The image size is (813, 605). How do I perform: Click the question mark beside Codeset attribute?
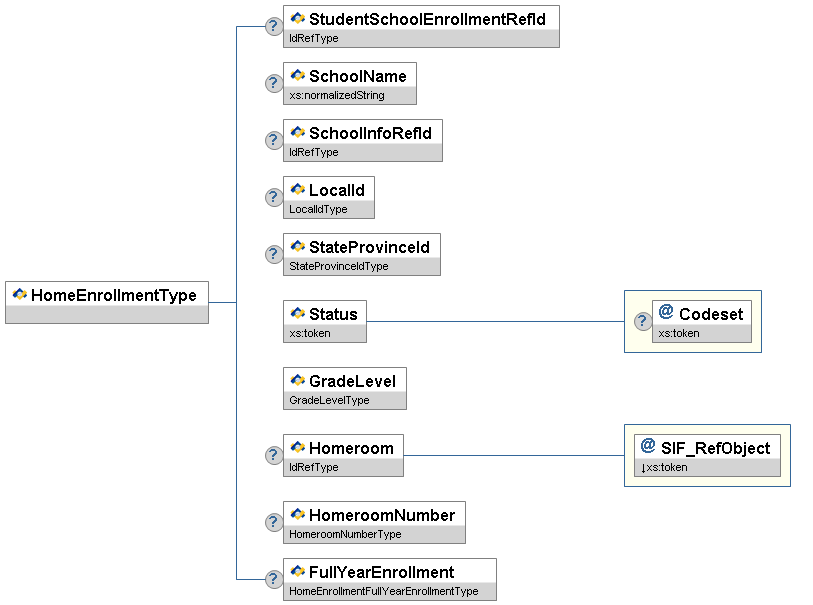coord(642,322)
